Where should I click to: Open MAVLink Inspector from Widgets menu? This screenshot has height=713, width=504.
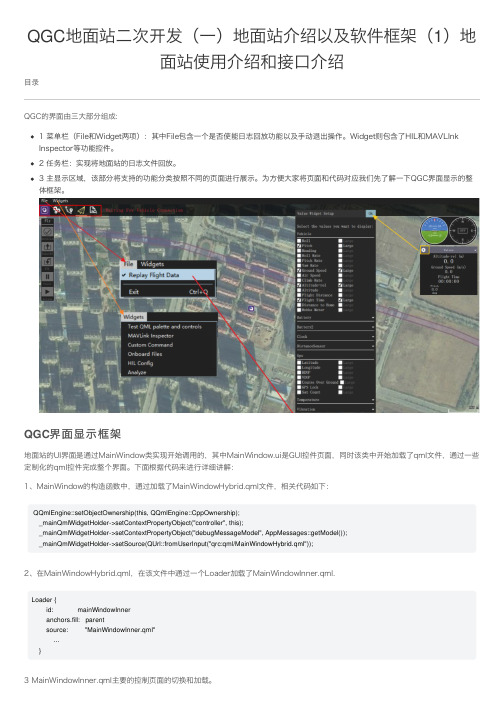(x=151, y=336)
